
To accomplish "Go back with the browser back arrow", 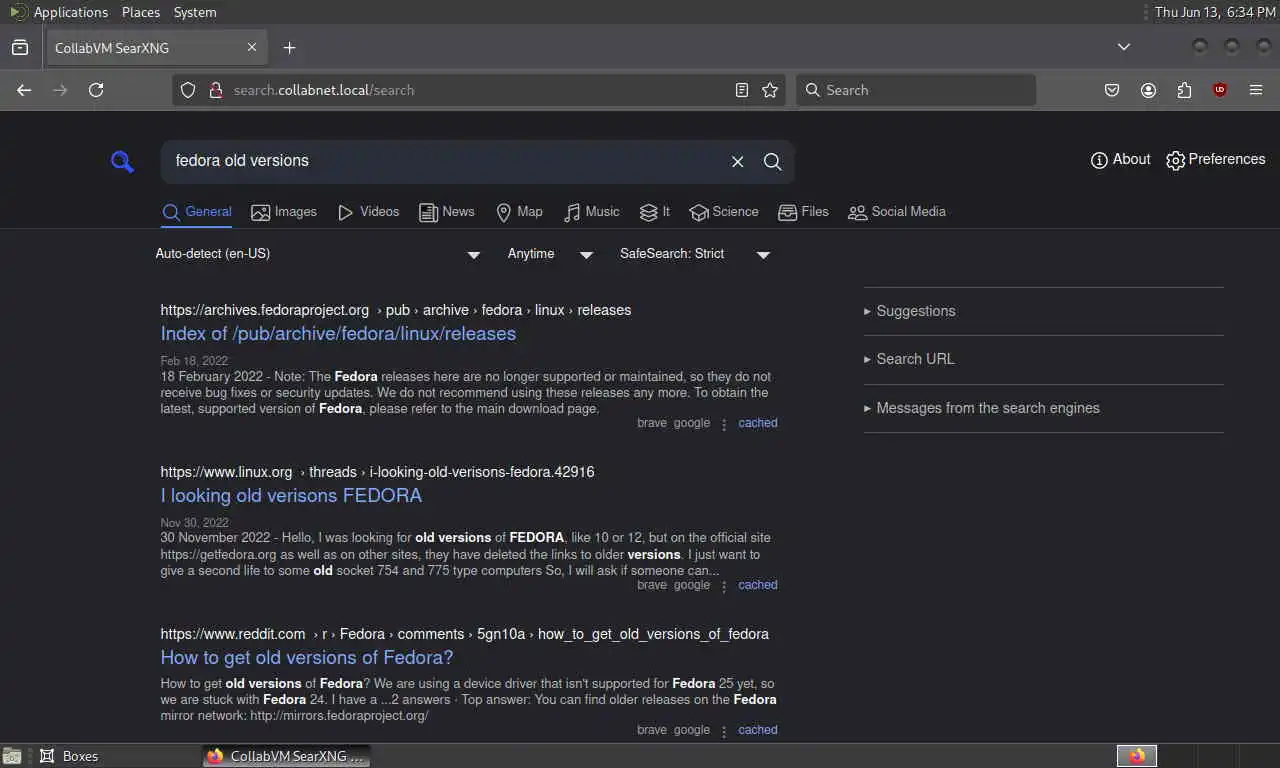I will (24, 90).
